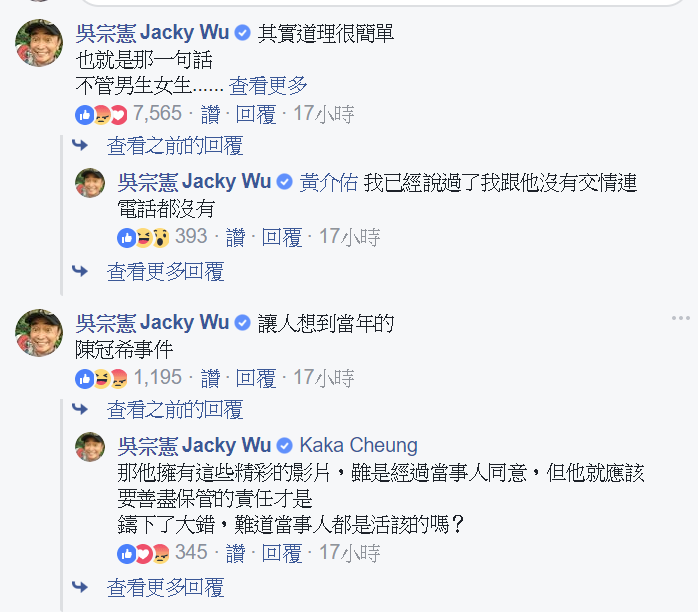This screenshot has width=698, height=612.
Task: Reply to the comment with 1,195 reactions
Action: 256,378
